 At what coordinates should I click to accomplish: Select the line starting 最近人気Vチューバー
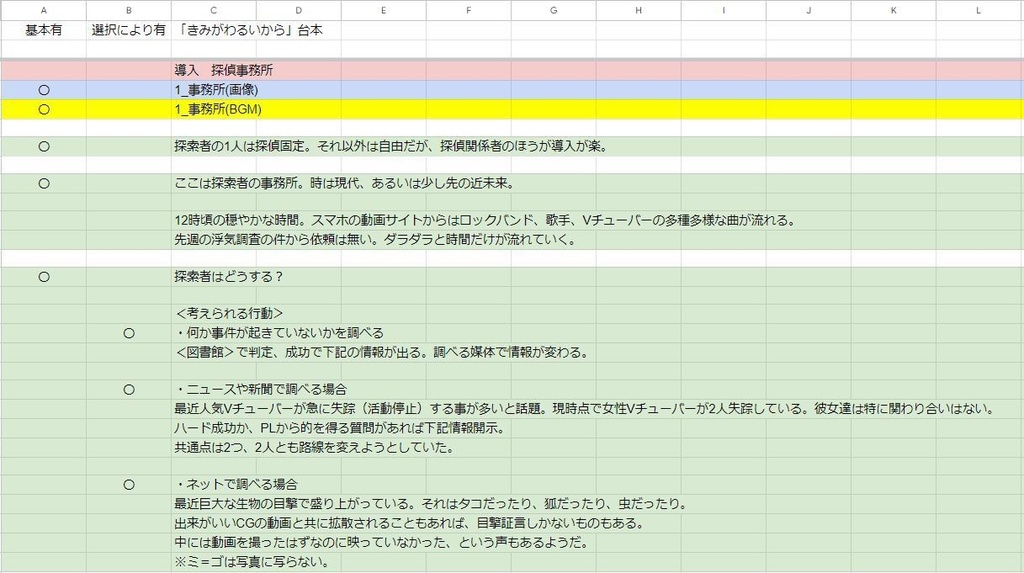click(584, 409)
